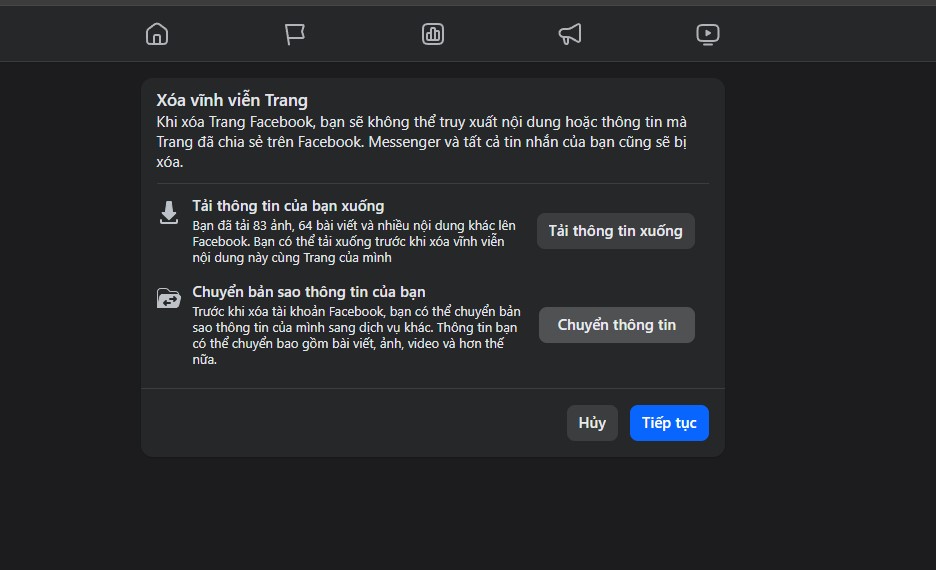The image size is (936, 570).
Task: Cancel deletion with the "Hủy" button
Action: (x=592, y=423)
